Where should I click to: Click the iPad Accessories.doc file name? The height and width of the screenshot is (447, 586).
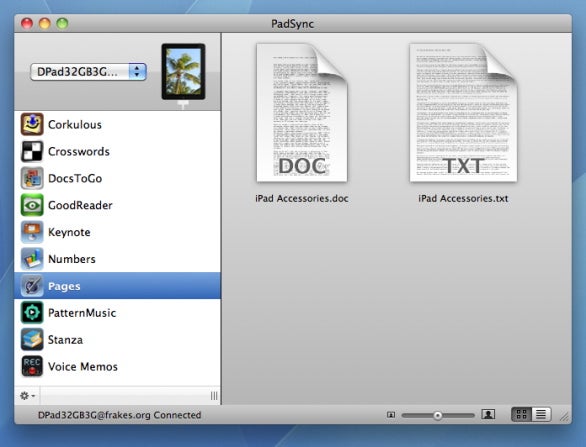coord(302,198)
